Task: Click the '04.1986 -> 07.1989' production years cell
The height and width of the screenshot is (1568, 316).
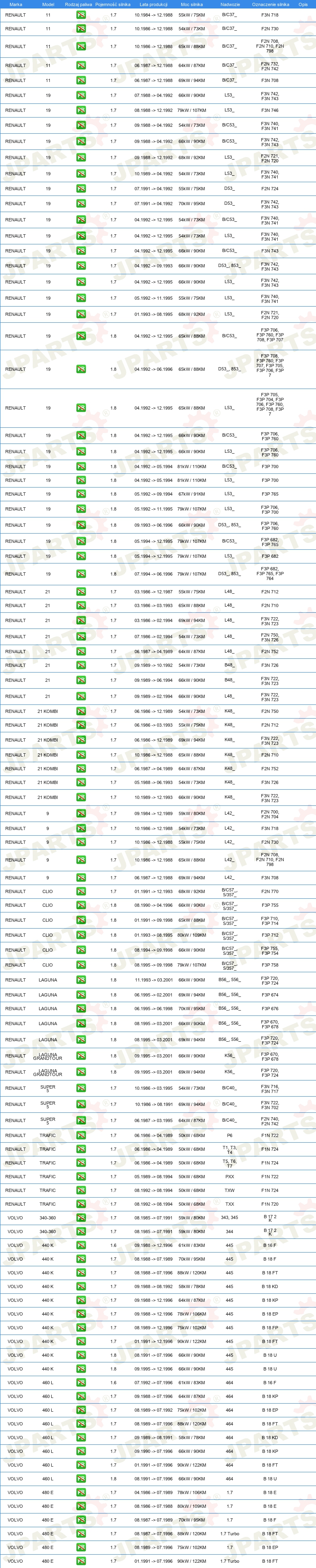Action: pos(154,1492)
